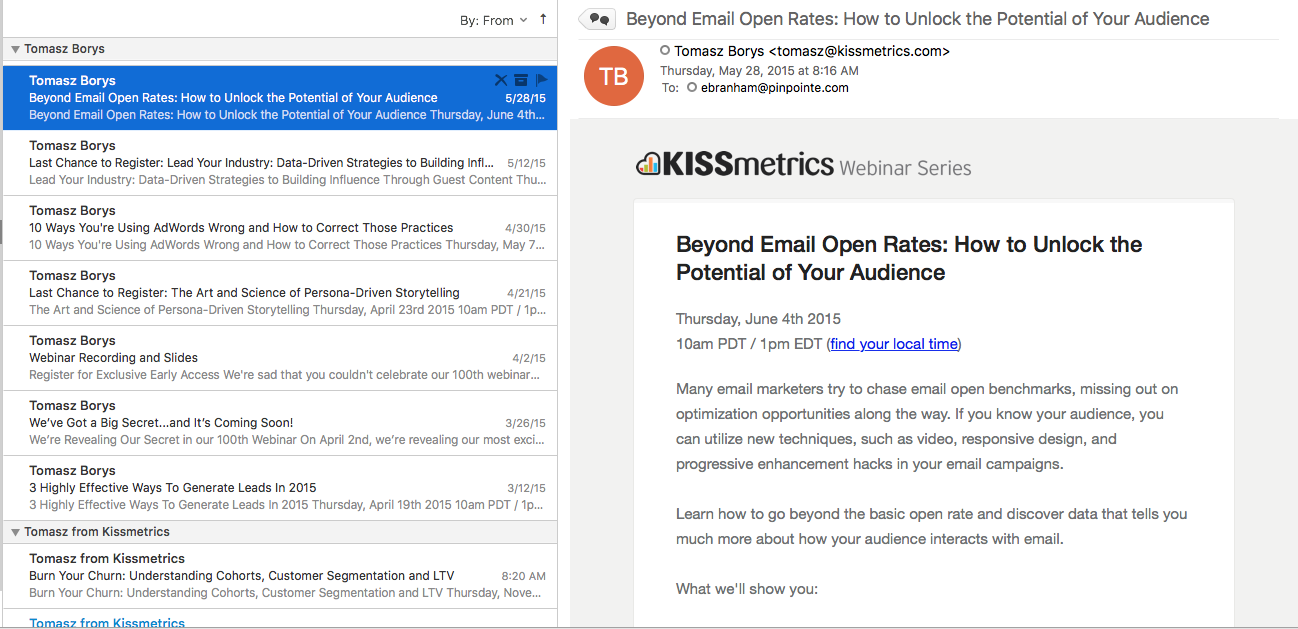Open the Persona-Driven Storytelling email from 4/21/15
The height and width of the screenshot is (629, 1298).
click(280, 293)
